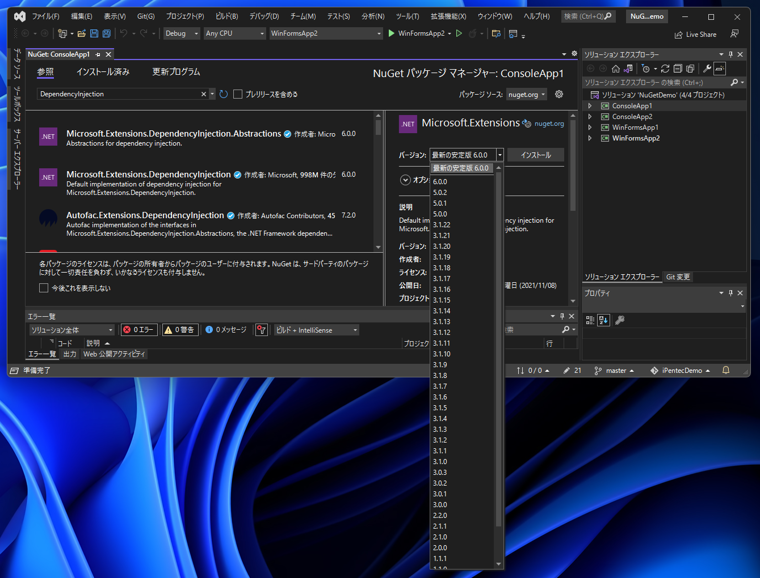Click the Properties wrench icon in Solution Explorer

click(707, 68)
